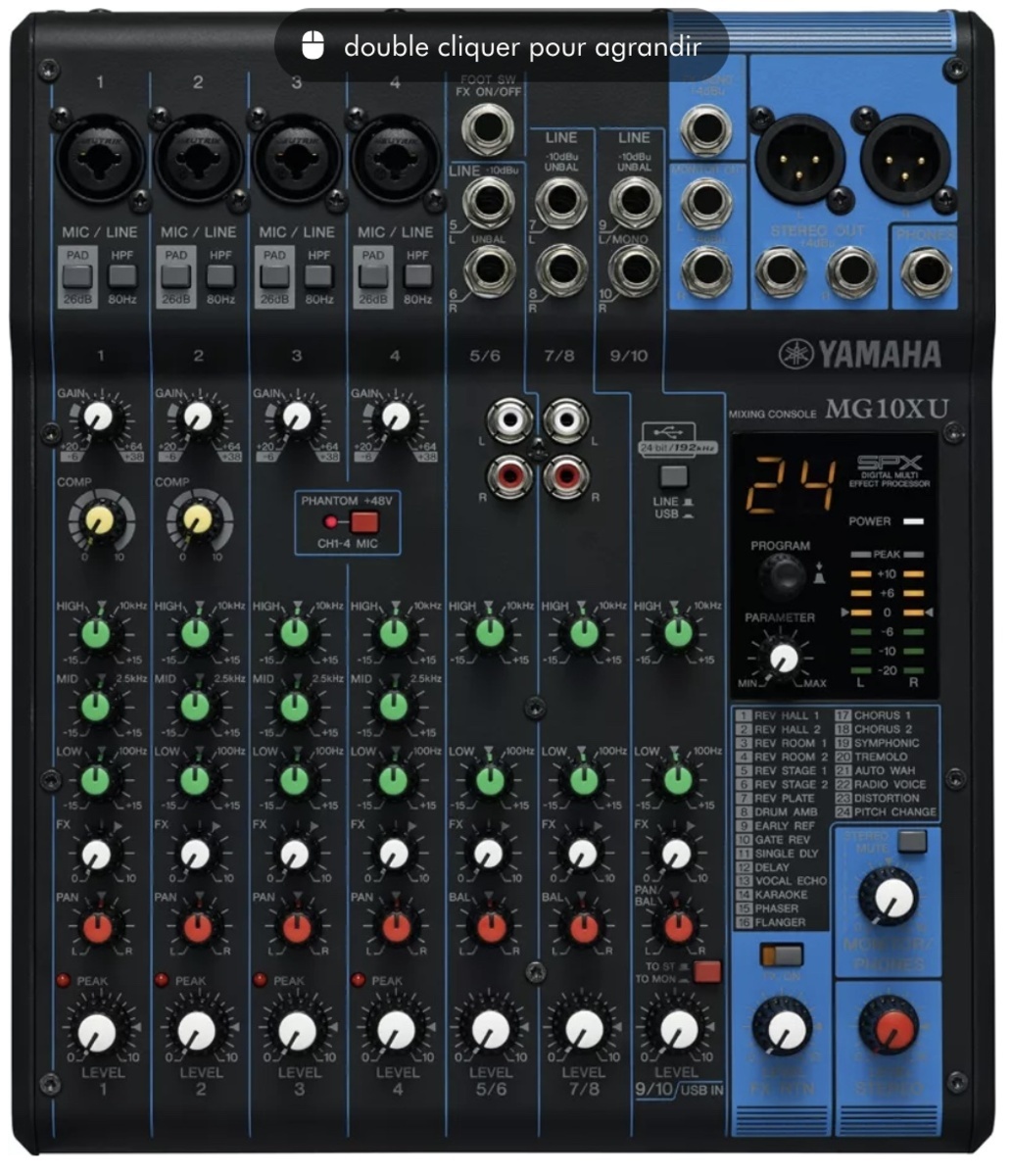This screenshot has height=1176, width=1012.
Task: Click the mouse icon in the zoom hint
Action: click(313, 45)
